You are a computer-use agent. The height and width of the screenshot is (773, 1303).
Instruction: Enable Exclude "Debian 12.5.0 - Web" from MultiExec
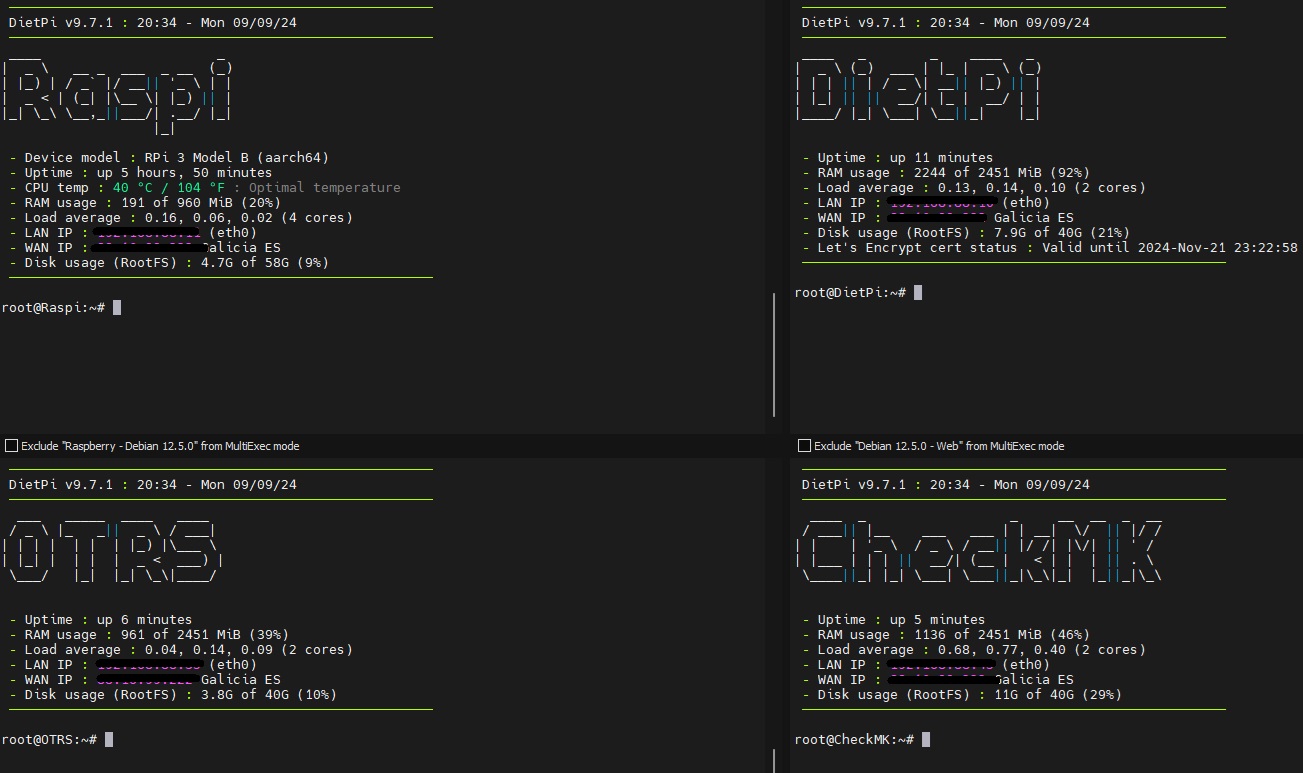tap(804, 446)
